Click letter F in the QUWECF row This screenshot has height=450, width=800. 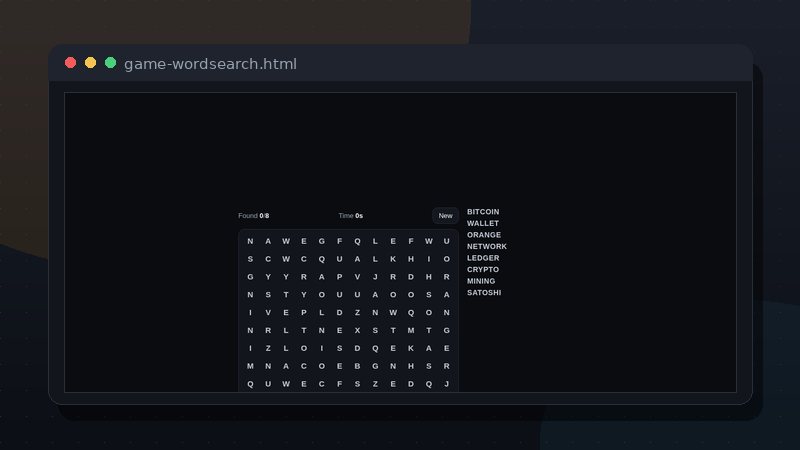click(339, 384)
